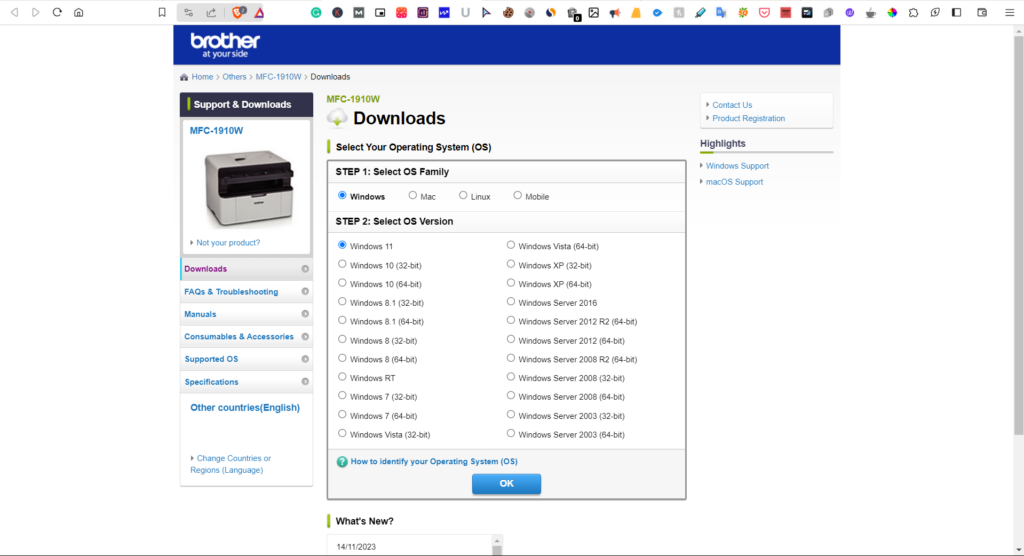Screen dimensions: 1024x556
Task: Open the Pocket extension icon
Action: click(x=764, y=12)
